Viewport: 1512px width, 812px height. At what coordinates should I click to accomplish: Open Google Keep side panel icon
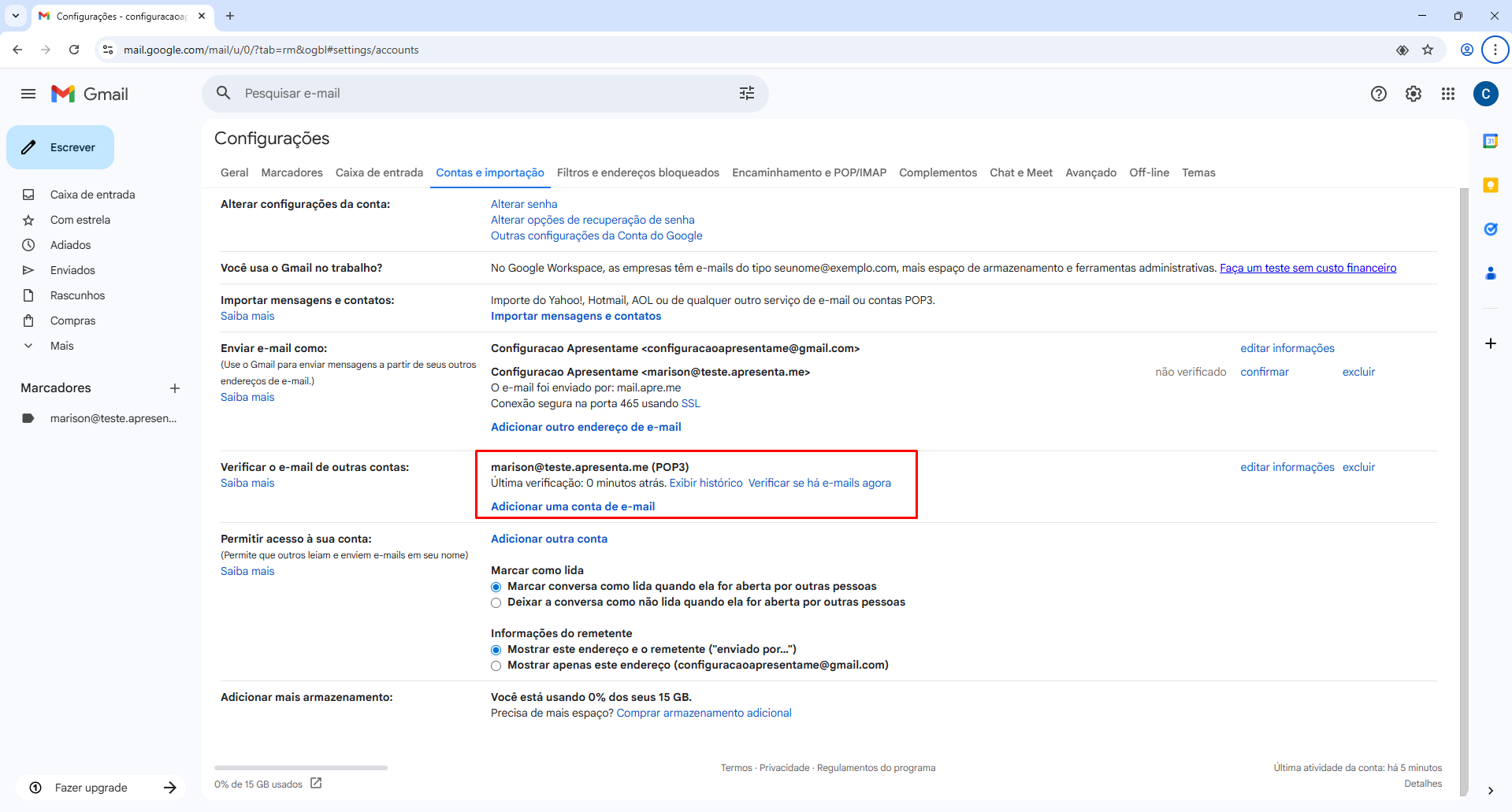tap(1490, 185)
